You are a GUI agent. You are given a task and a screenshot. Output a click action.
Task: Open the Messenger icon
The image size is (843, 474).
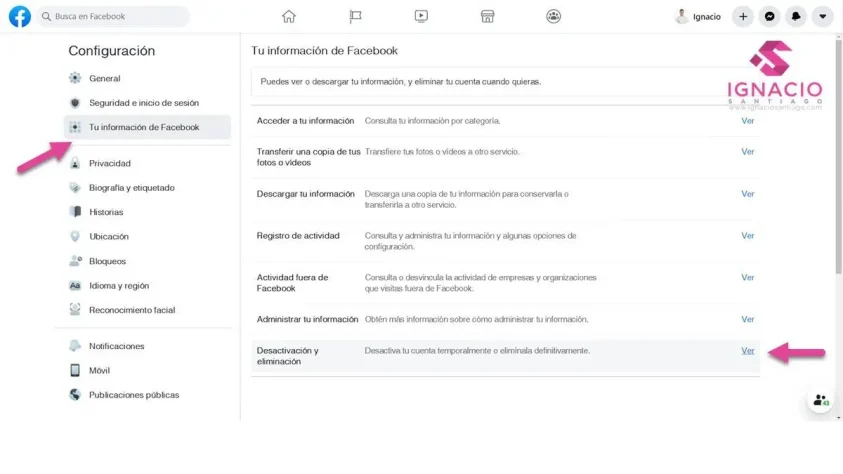point(769,17)
